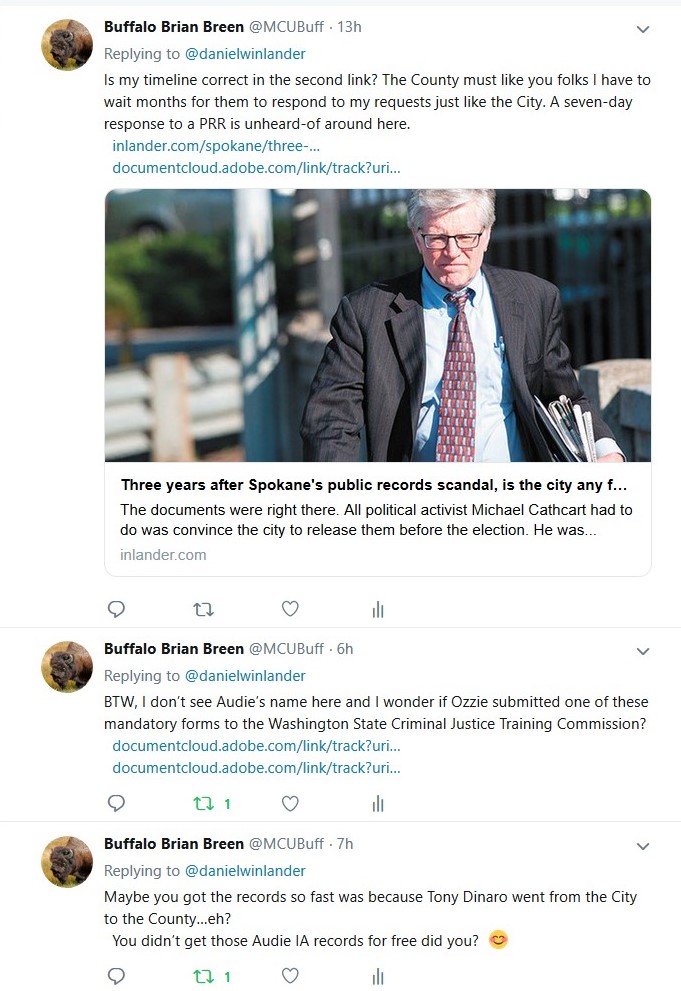Viewport: 681px width, 991px height.
Task: Like the first tweet about the PRR response
Action: click(x=290, y=609)
